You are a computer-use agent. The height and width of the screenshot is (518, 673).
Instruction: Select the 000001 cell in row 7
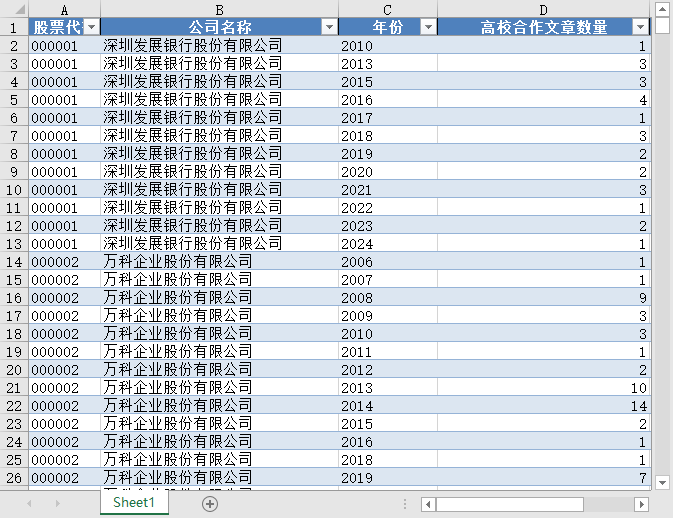coord(64,136)
